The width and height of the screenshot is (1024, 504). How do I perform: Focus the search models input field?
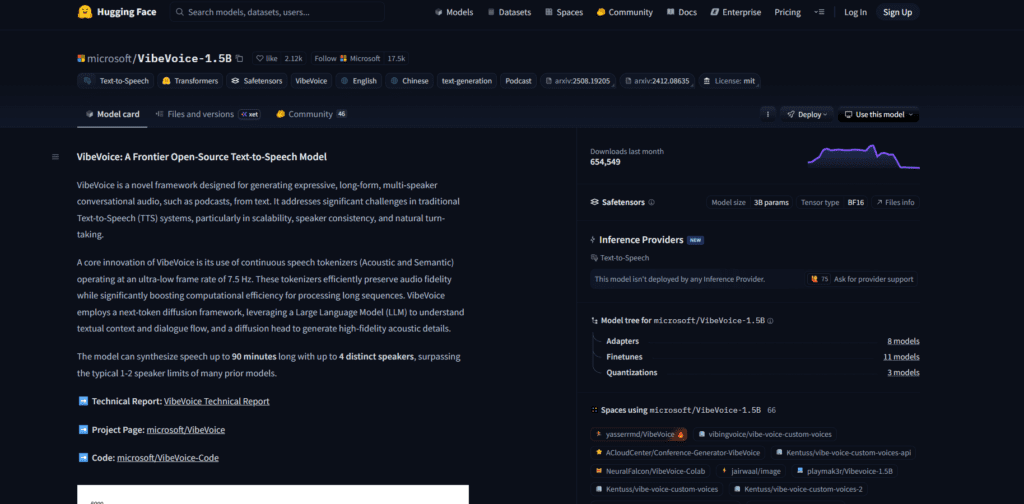[x=278, y=12]
